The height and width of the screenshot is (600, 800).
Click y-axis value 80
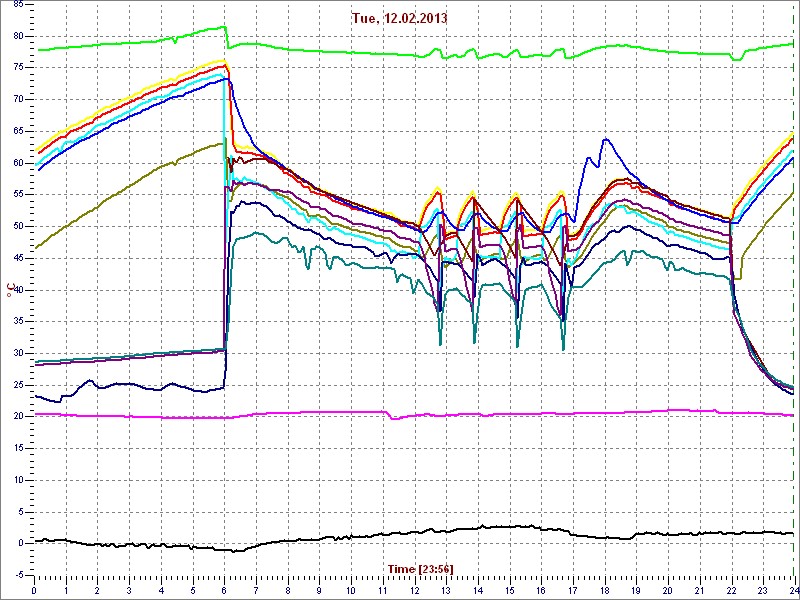coord(18,36)
